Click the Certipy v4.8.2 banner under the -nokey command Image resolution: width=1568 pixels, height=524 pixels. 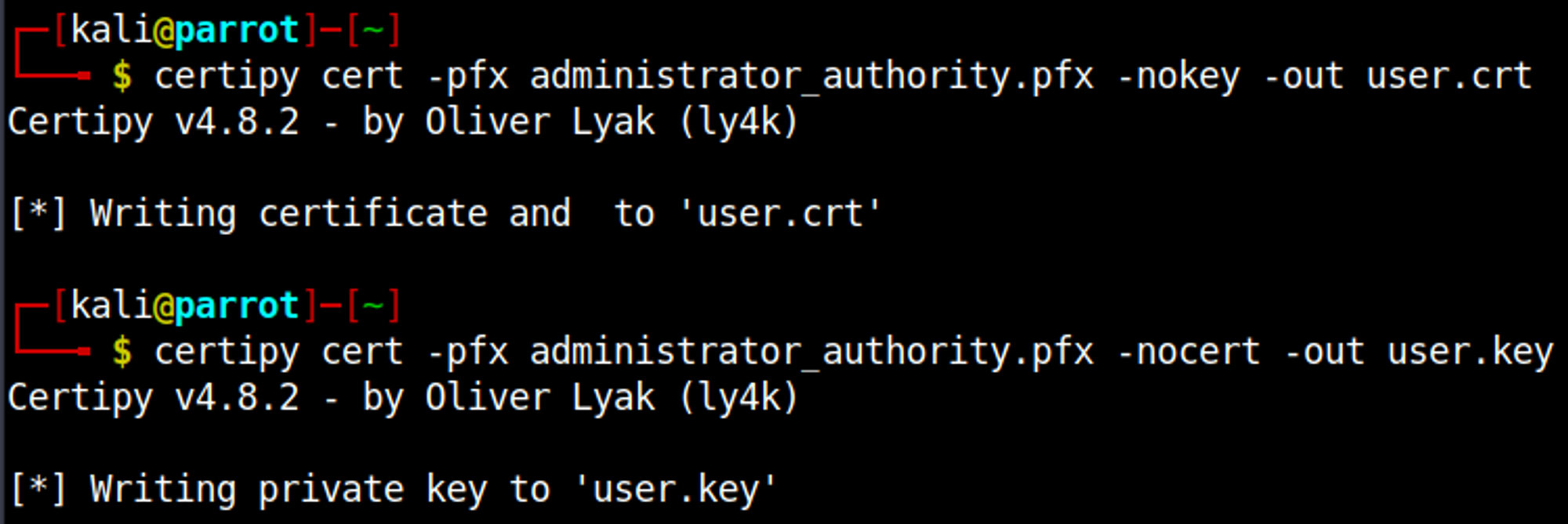(x=154, y=122)
